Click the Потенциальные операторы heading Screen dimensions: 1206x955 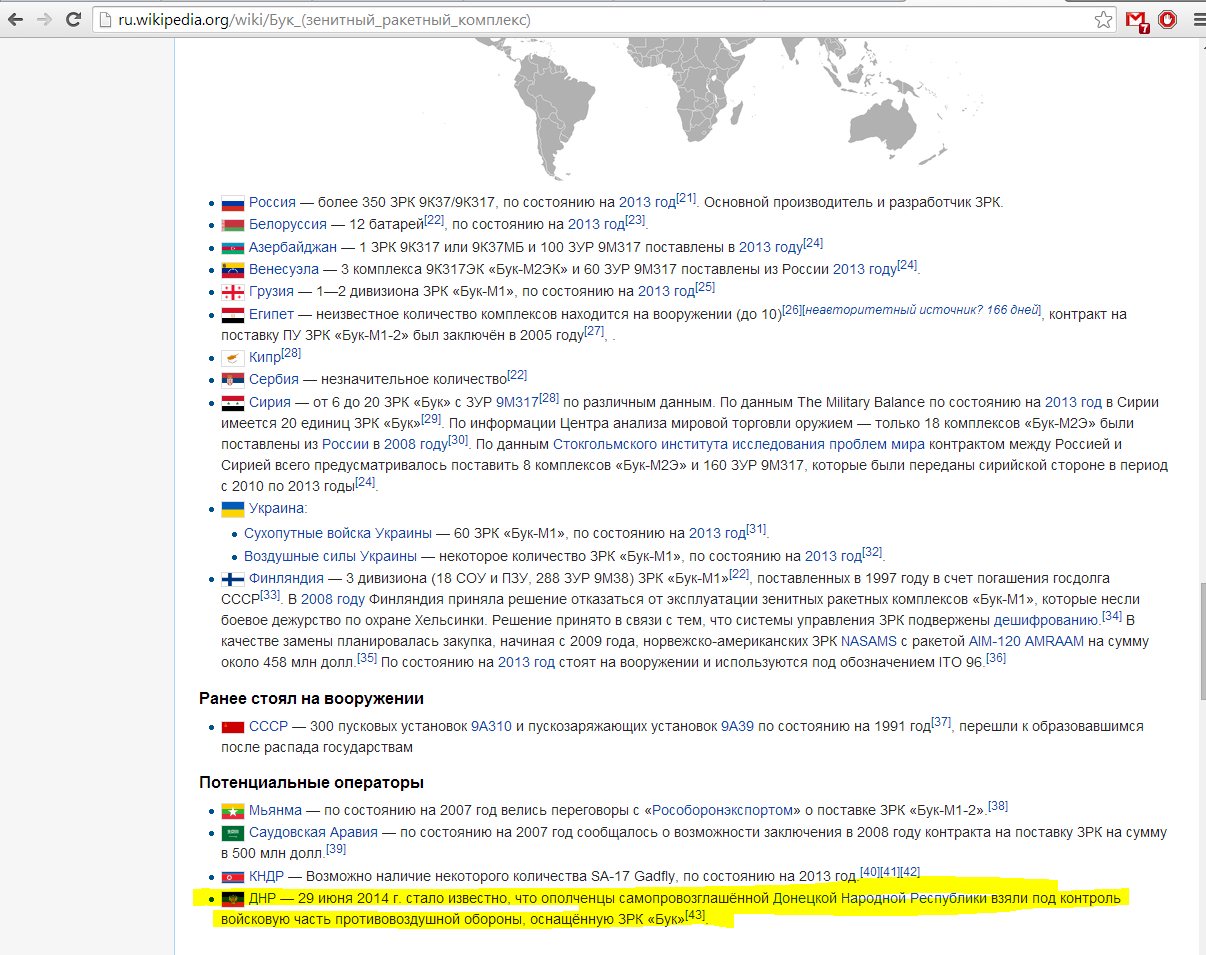[x=311, y=782]
